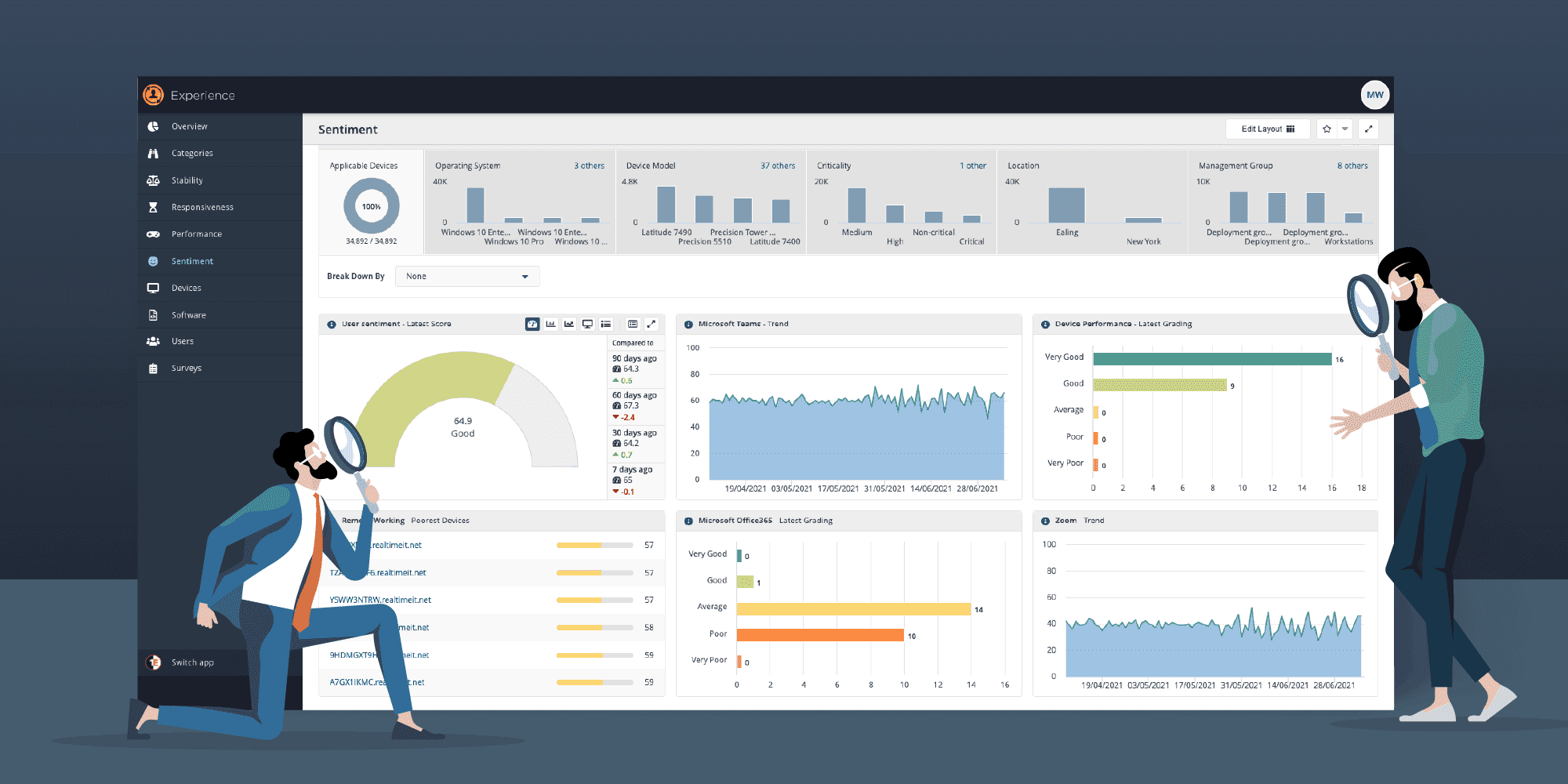Select the Poor bar in Microsoft Office365
The image size is (1568, 784).
pyautogui.click(x=820, y=635)
